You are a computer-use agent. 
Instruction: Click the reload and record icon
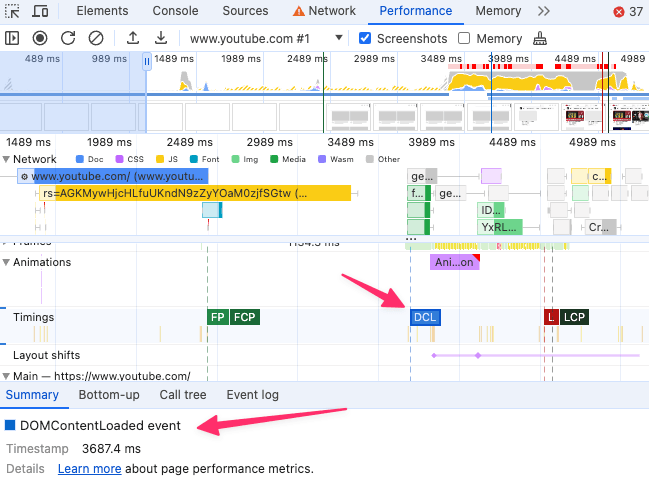pos(68,38)
